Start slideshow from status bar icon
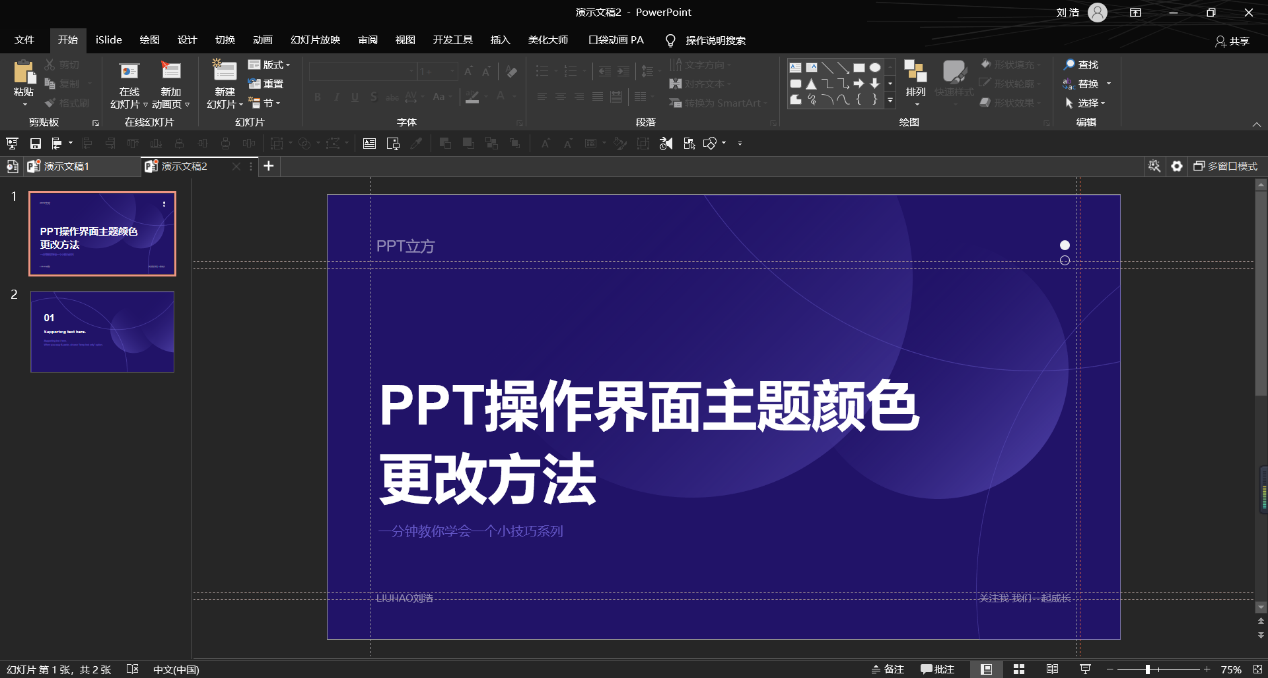This screenshot has height=678, width=1268. (x=1085, y=669)
